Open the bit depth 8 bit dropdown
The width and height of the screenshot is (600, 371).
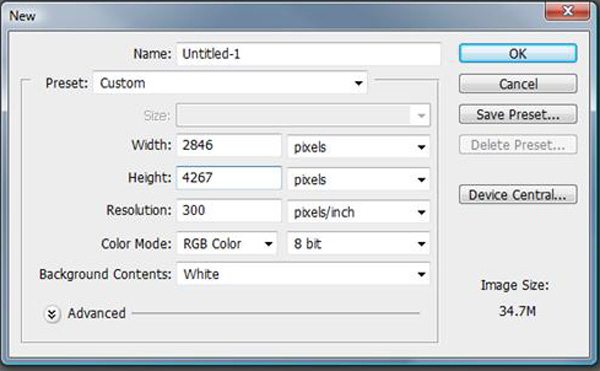359,244
